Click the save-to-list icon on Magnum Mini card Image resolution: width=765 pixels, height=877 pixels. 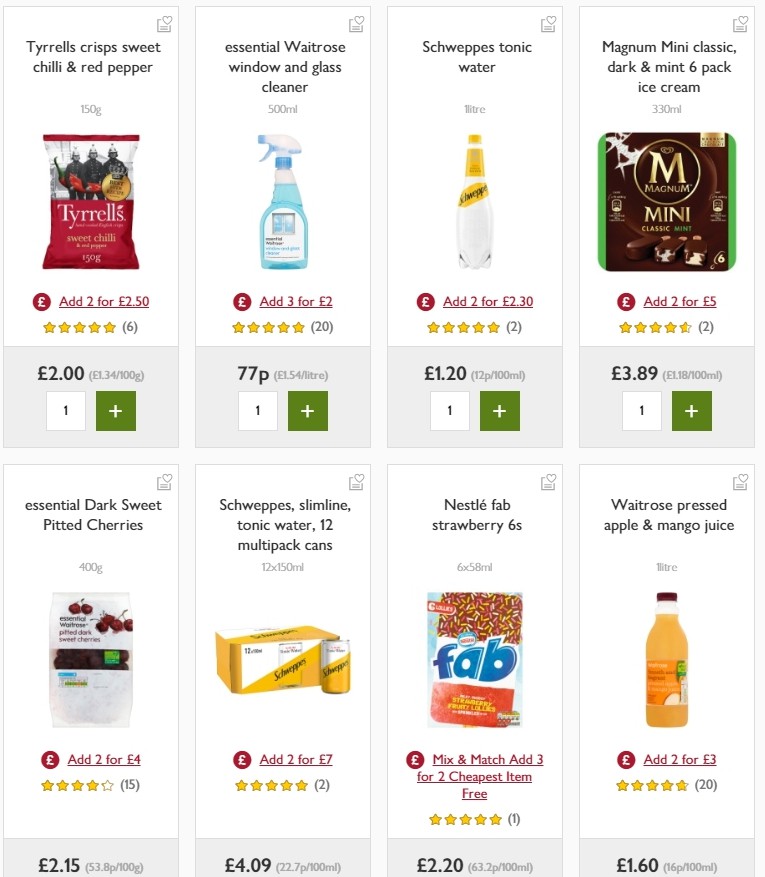coord(740,22)
